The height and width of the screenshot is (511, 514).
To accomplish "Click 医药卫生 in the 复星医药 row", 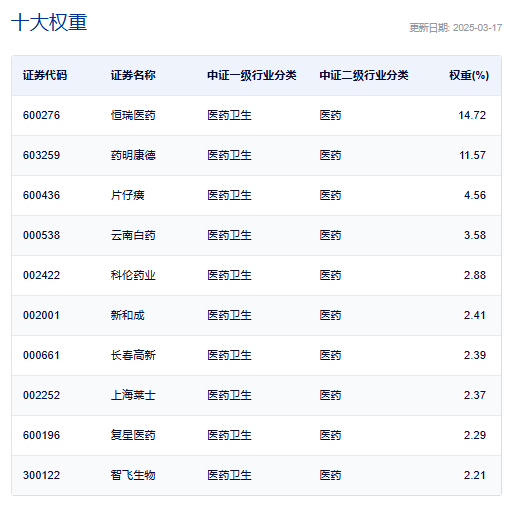I will (x=229, y=435).
